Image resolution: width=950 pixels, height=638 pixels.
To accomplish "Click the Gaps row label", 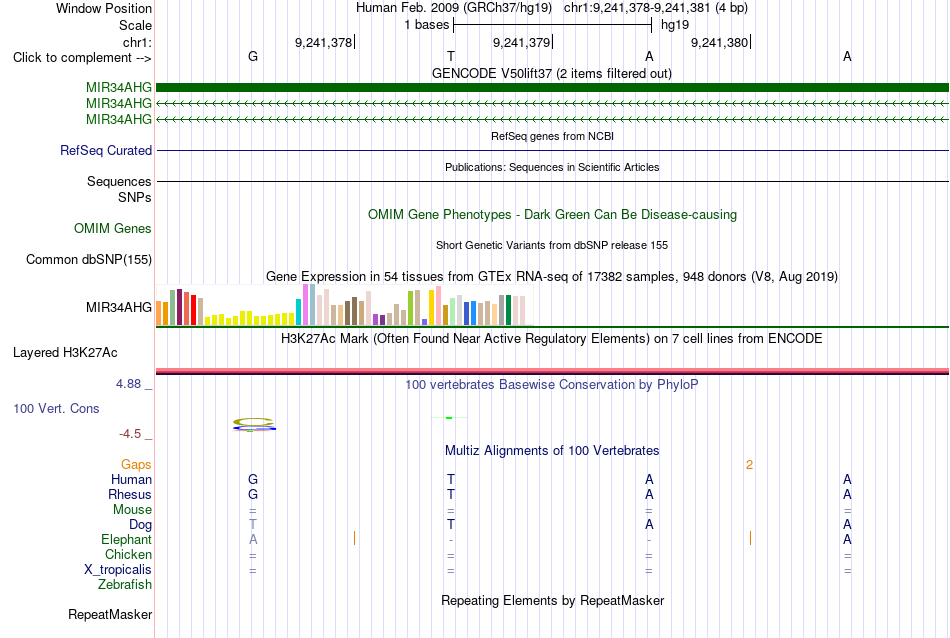I will pyautogui.click(x=136, y=465).
